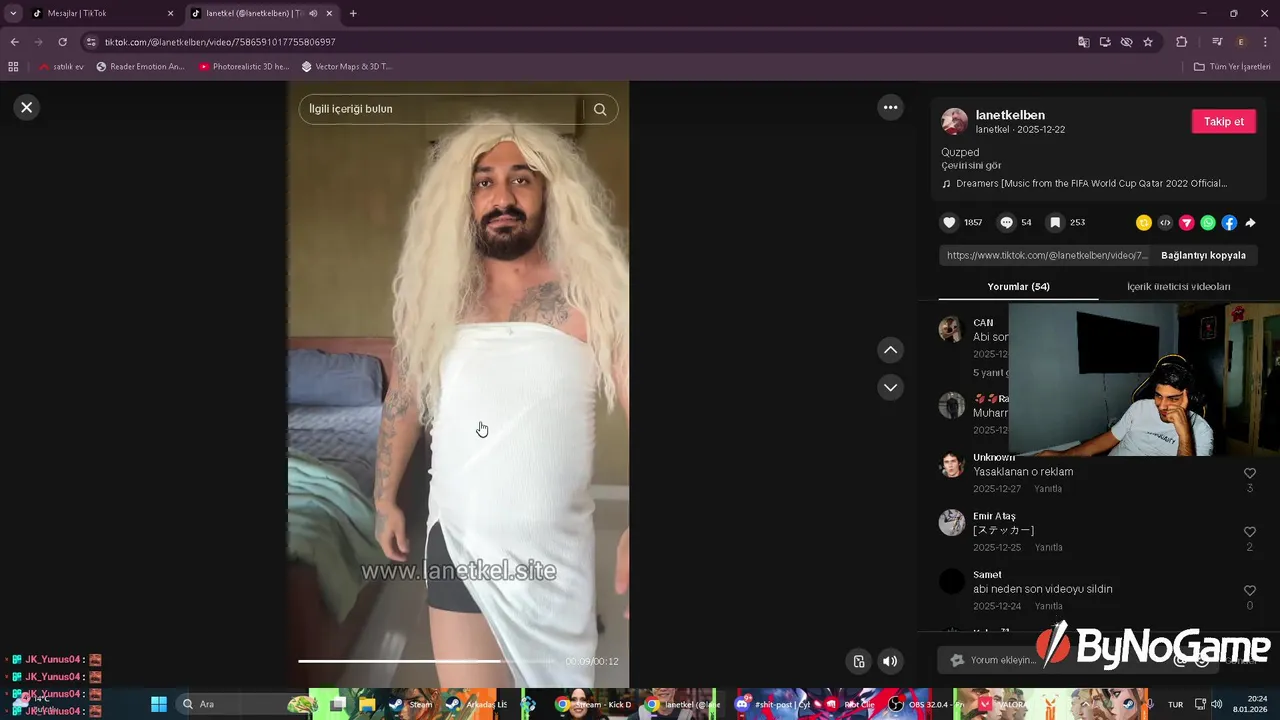This screenshot has height=720, width=1280.
Task: Like Samet's comment about the deleted video
Action: pos(1249,591)
